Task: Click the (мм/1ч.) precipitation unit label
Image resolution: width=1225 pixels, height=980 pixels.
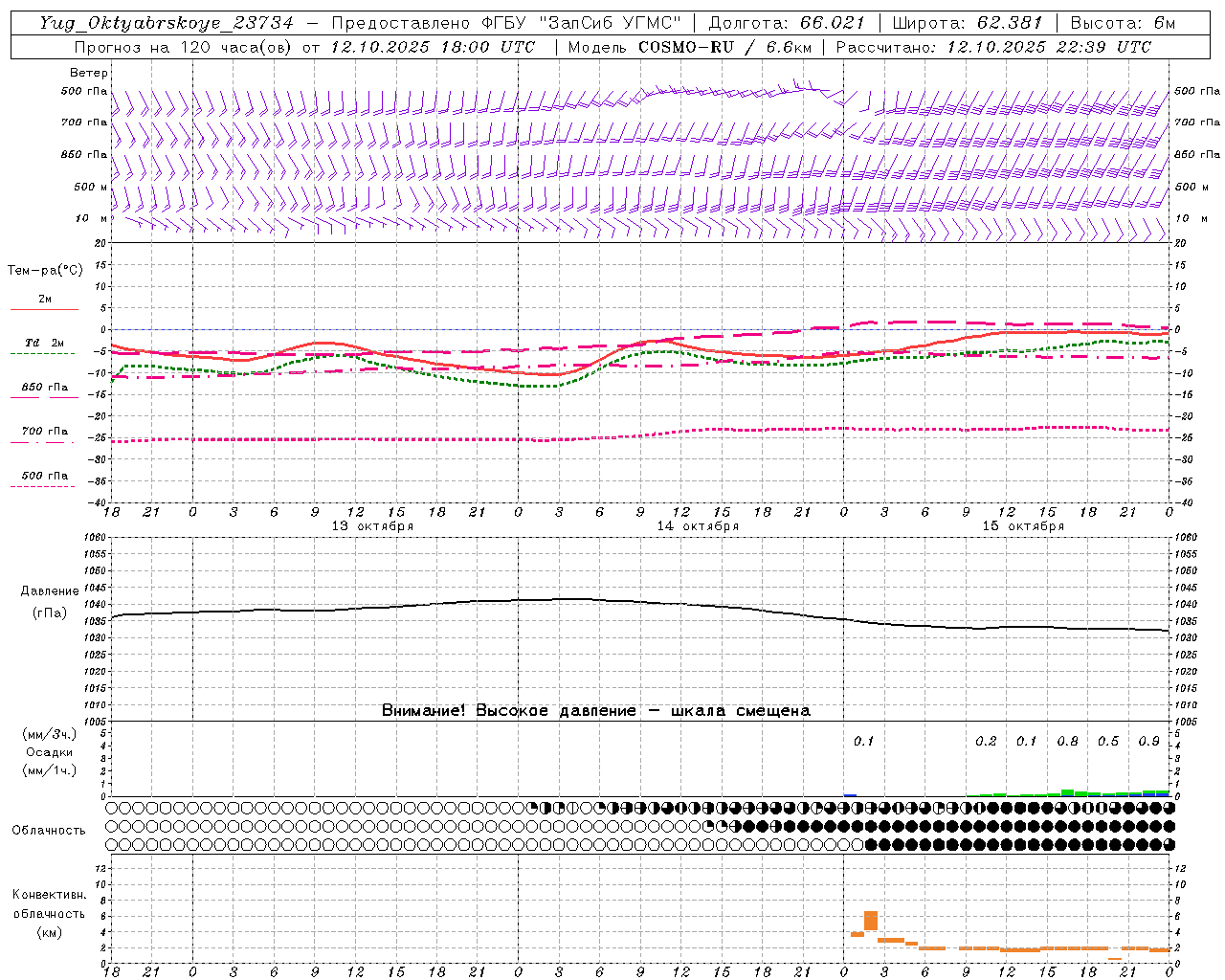Action: pyautogui.click(x=50, y=770)
